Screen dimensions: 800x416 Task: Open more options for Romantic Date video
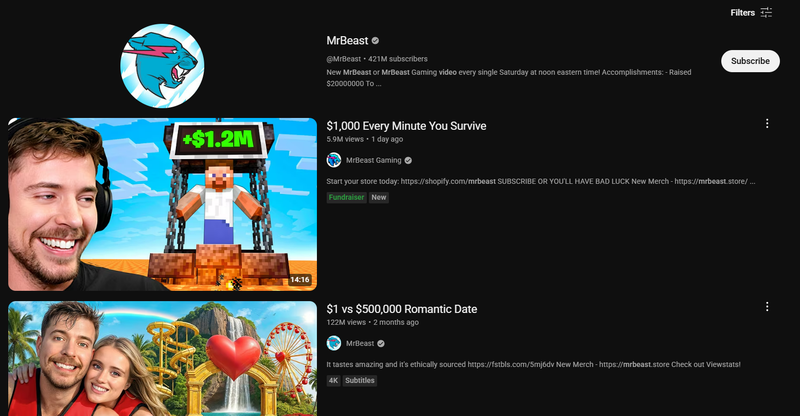767,307
